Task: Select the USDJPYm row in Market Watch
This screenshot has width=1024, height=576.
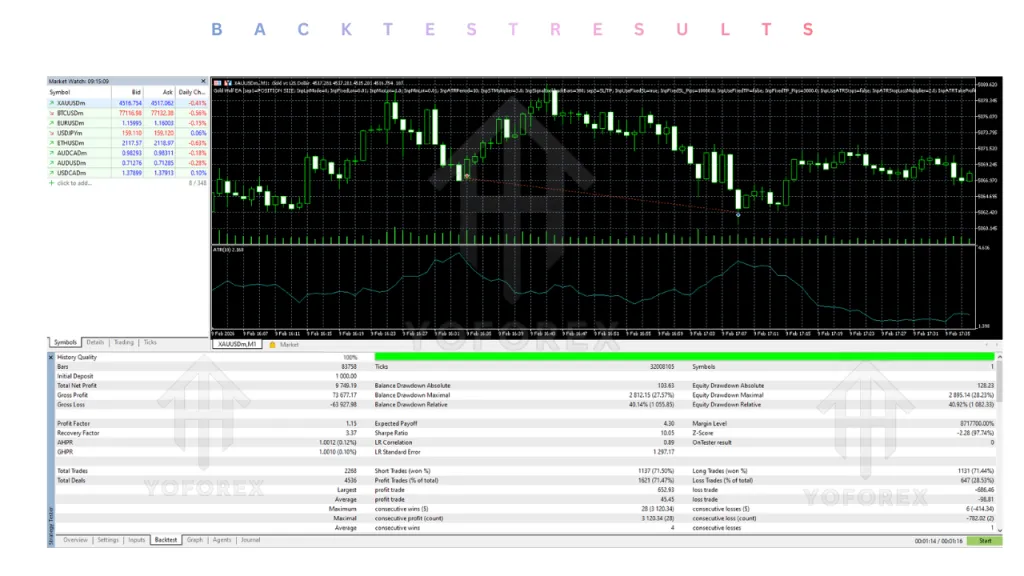Action: tap(128, 133)
